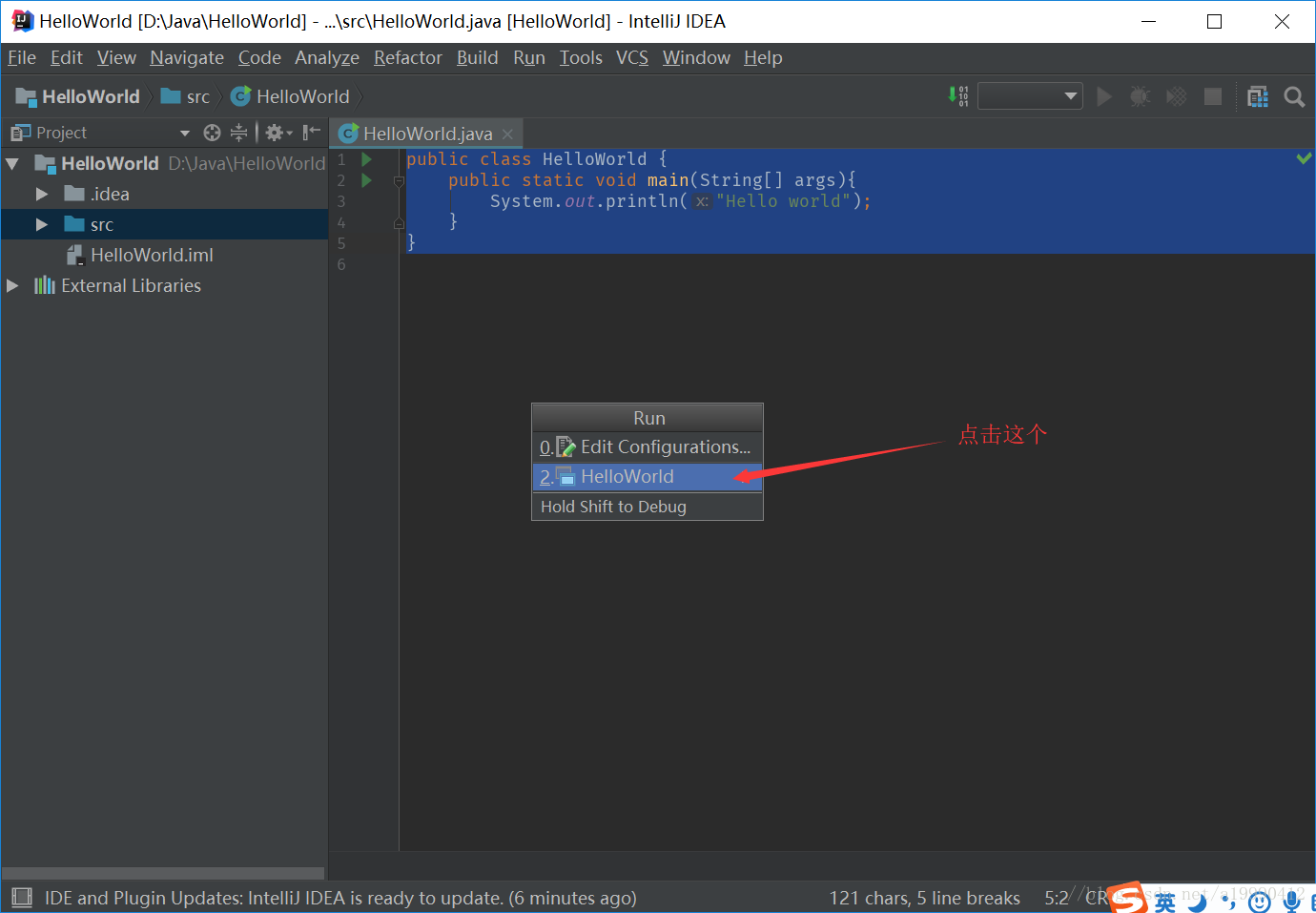This screenshot has height=913, width=1316.
Task: Choose Edit Configurations in Run popup
Action: 648,446
